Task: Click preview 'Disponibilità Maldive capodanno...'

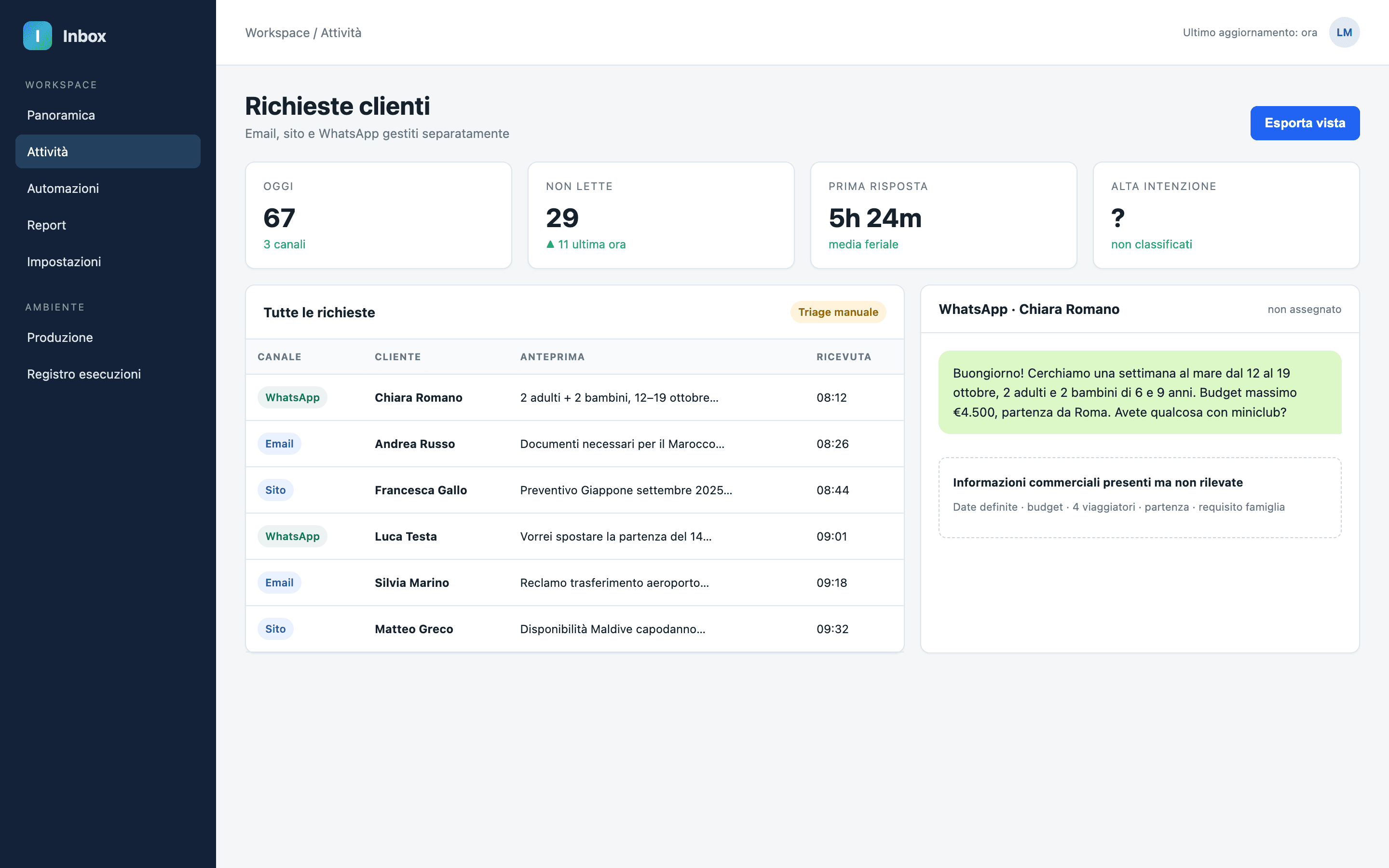Action: coord(613,629)
